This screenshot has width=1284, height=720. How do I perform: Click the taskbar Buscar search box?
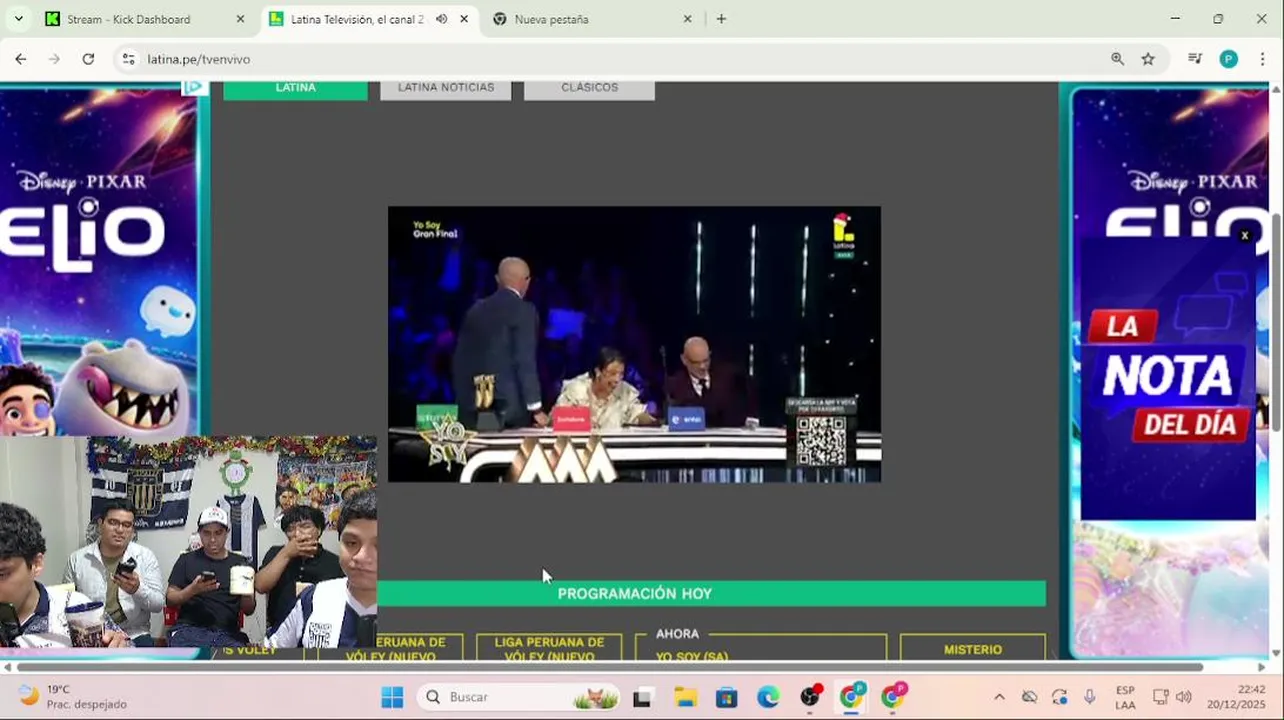click(x=517, y=697)
